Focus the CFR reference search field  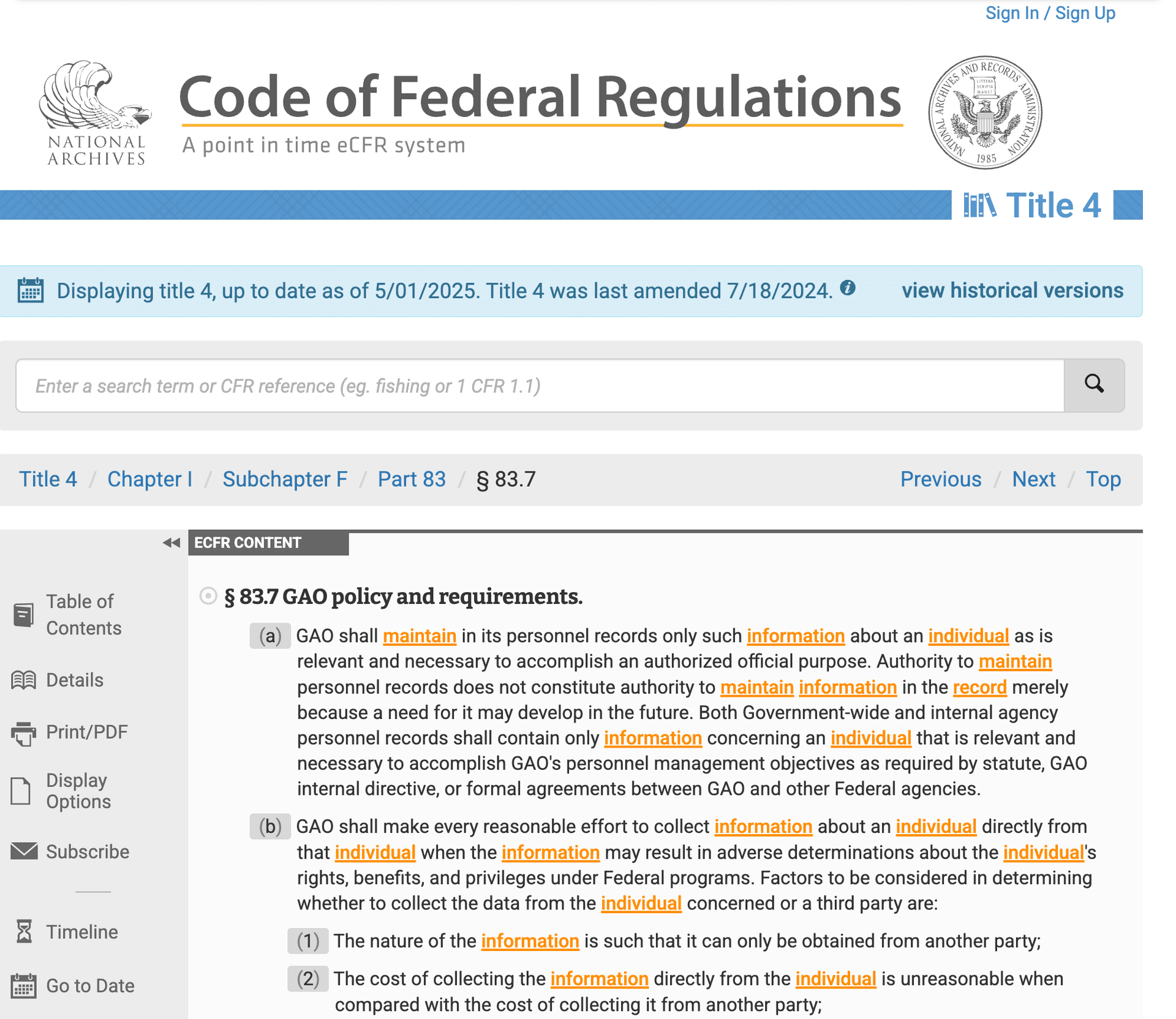pyautogui.click(x=539, y=385)
